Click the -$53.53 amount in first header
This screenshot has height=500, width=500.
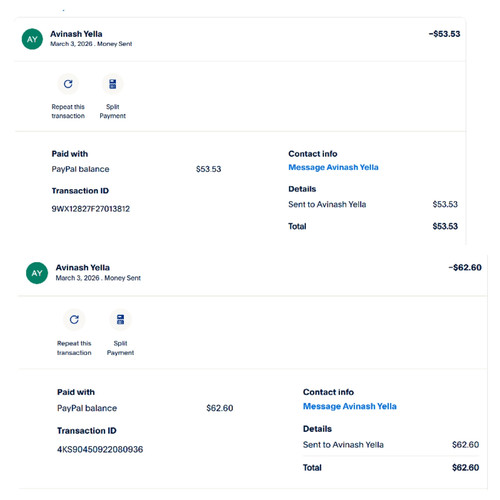444,34
